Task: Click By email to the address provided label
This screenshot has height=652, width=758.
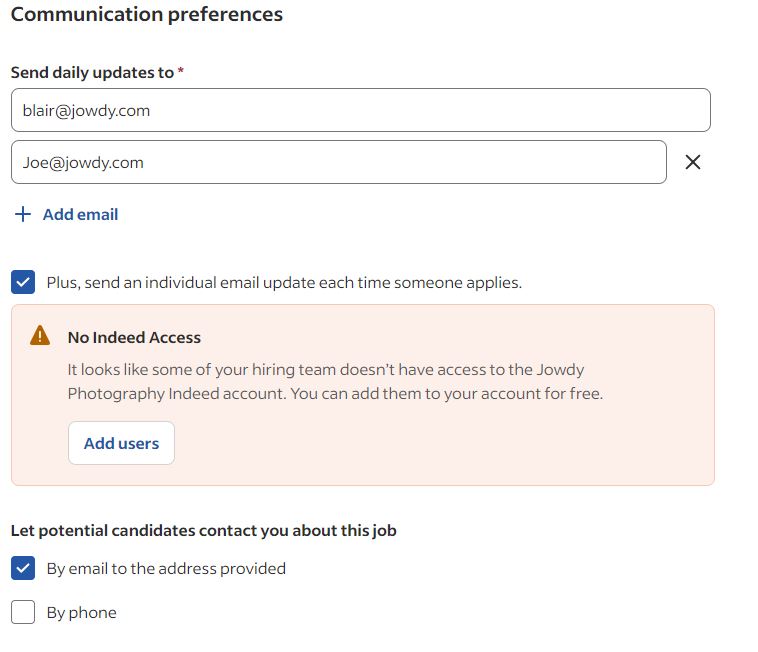Action: (166, 568)
